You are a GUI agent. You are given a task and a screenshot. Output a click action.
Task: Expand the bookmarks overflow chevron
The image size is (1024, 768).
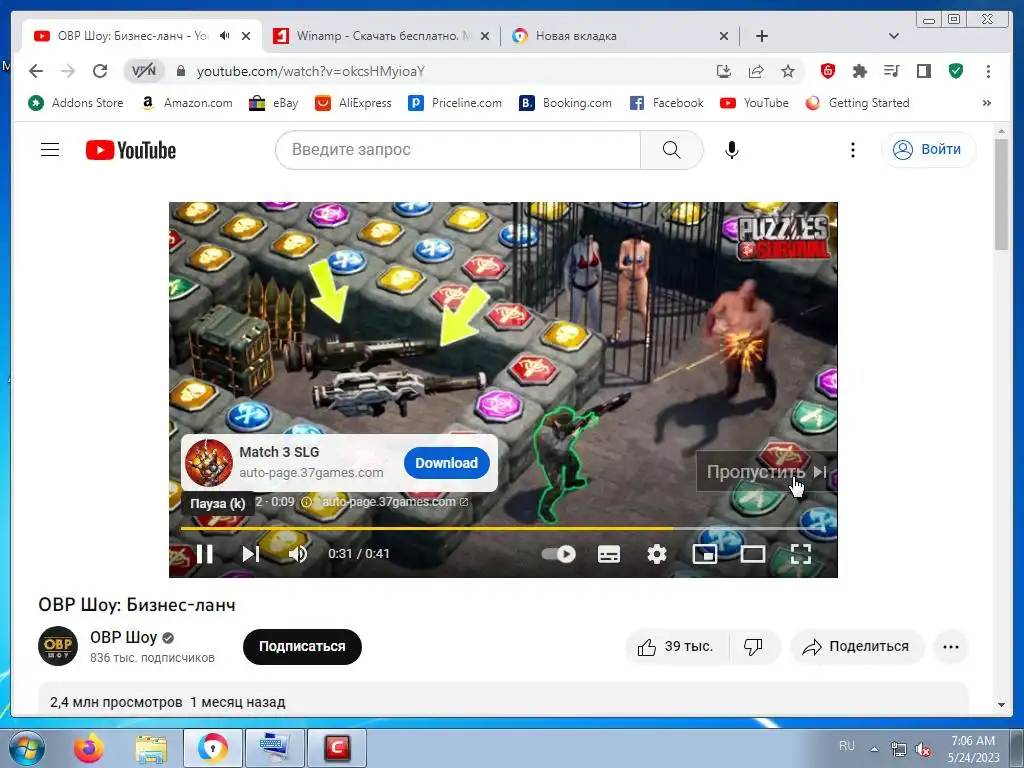coord(987,103)
